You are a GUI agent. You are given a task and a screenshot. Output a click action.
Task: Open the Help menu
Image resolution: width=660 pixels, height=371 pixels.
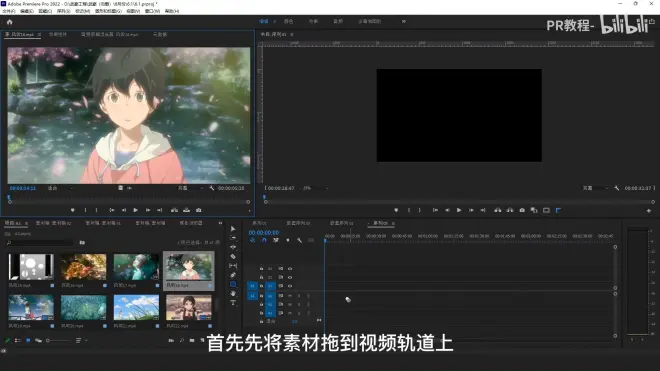point(172,11)
